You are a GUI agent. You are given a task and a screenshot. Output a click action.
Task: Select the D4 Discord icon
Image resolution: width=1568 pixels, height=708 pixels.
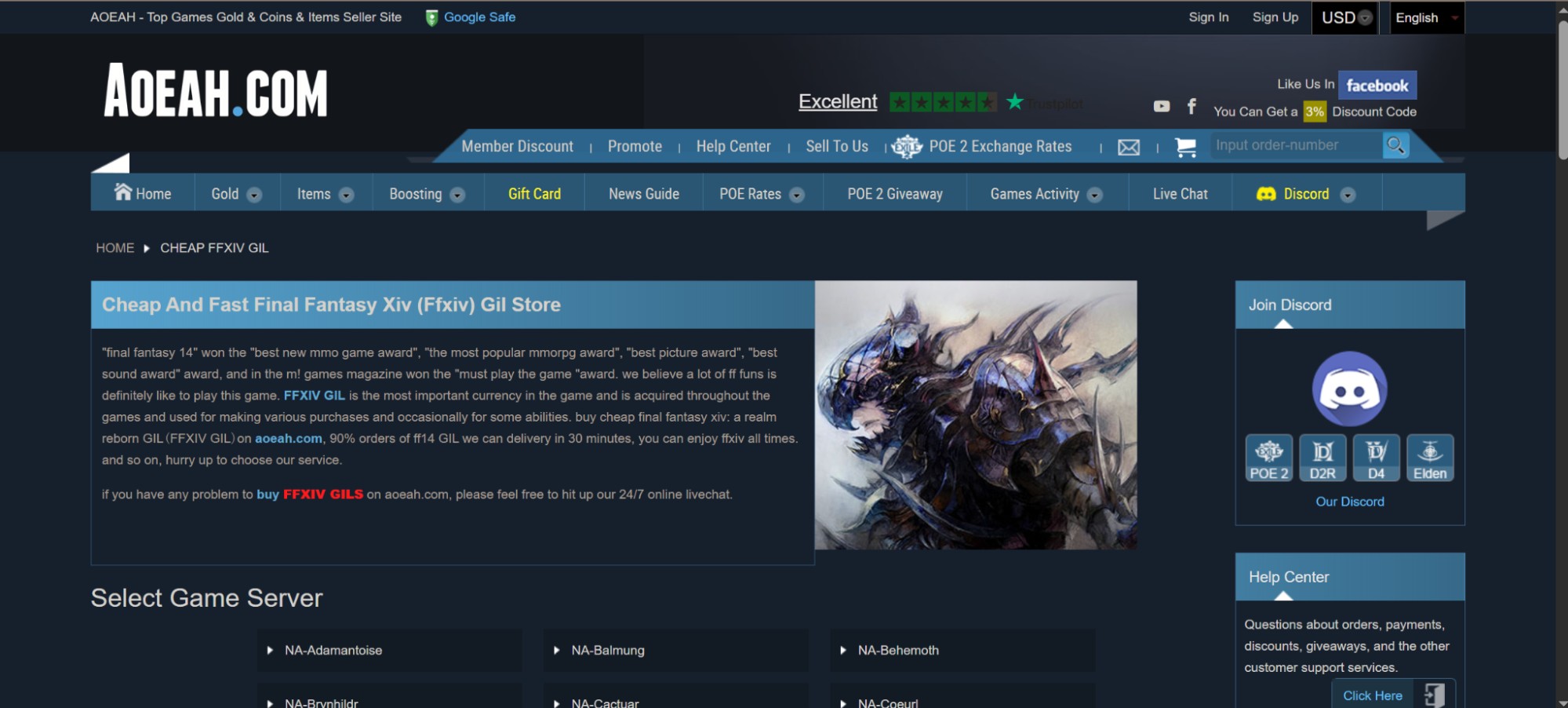[x=1376, y=458]
